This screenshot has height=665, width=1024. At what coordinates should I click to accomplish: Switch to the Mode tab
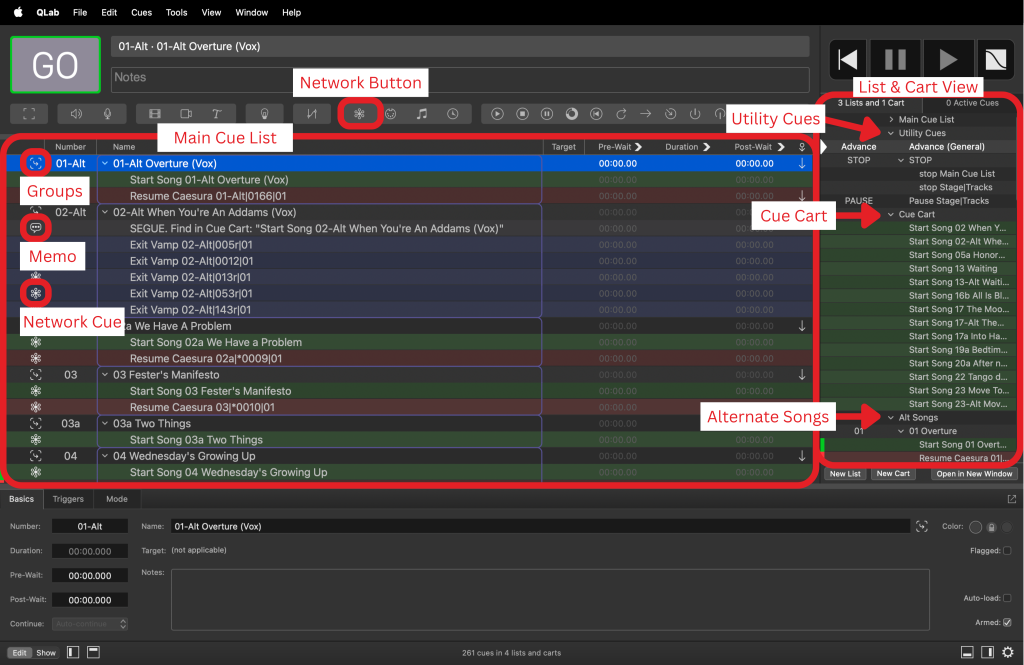[x=117, y=499]
